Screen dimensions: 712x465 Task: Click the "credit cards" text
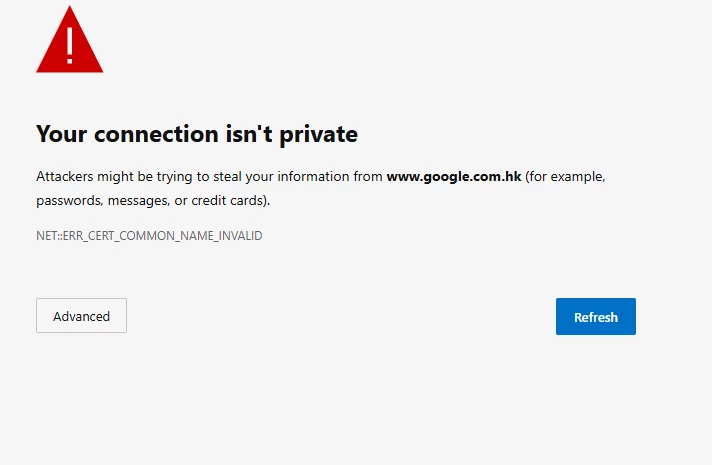click(x=227, y=200)
